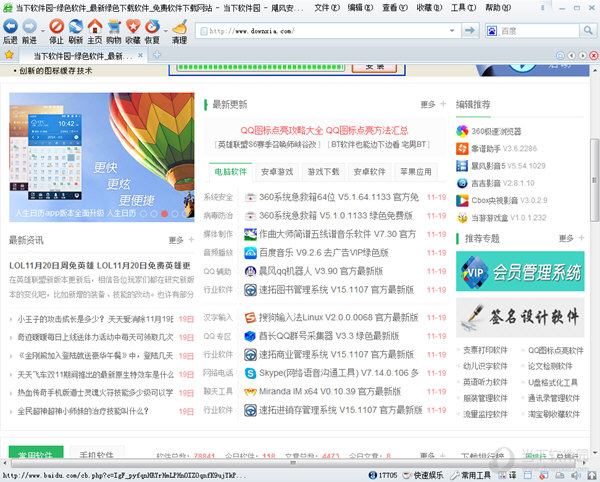Select the 苹果应用 category tab
This screenshot has height=482, width=600.
point(416,171)
